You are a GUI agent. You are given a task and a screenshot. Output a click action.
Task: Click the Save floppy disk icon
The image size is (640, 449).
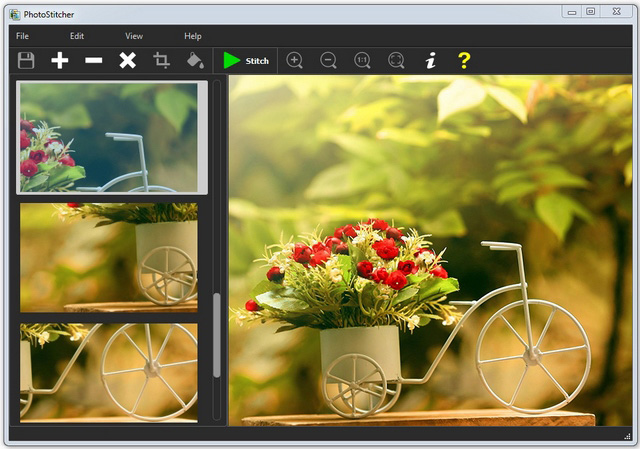pos(26,61)
